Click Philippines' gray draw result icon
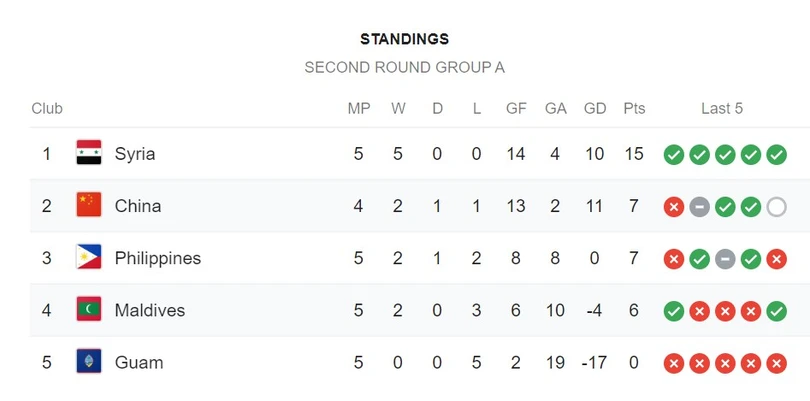The height and width of the screenshot is (401, 810). (x=725, y=259)
